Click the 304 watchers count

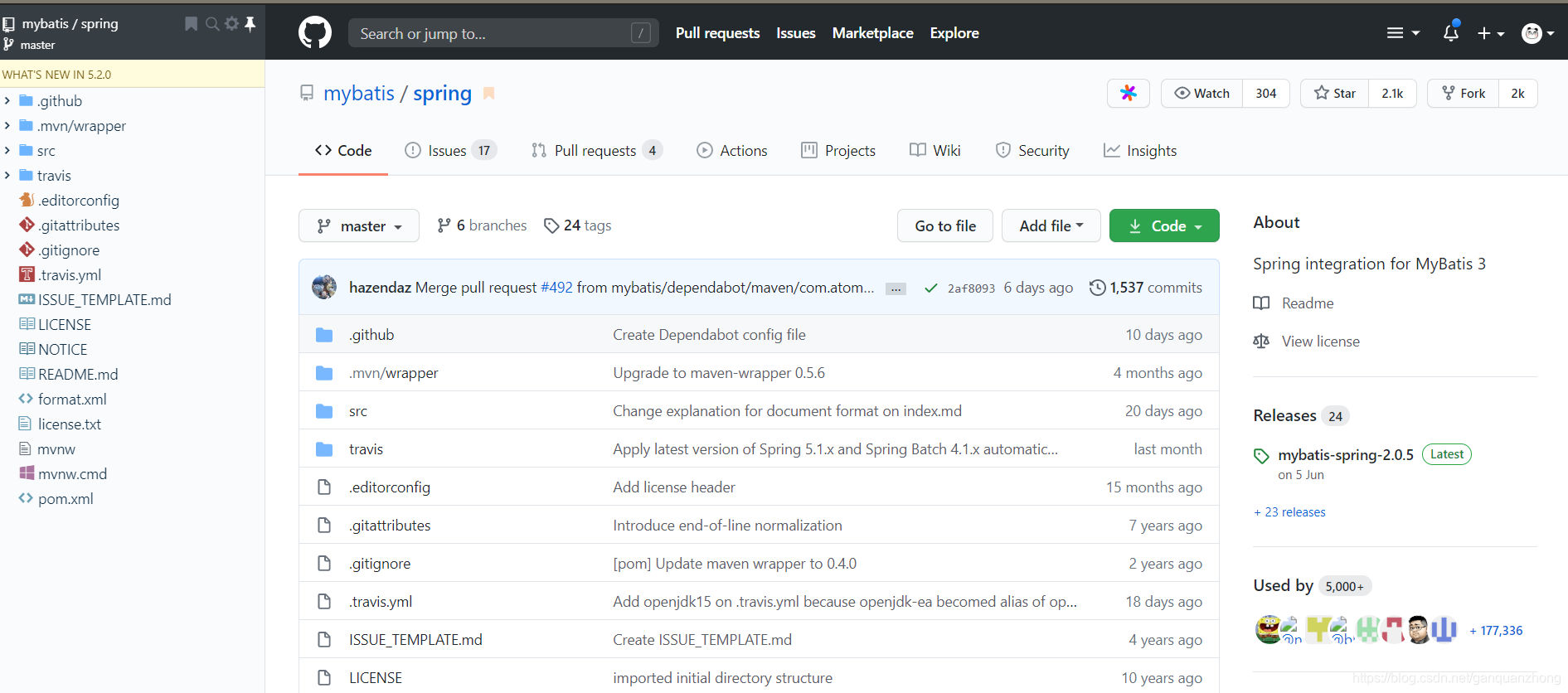pos(1266,93)
